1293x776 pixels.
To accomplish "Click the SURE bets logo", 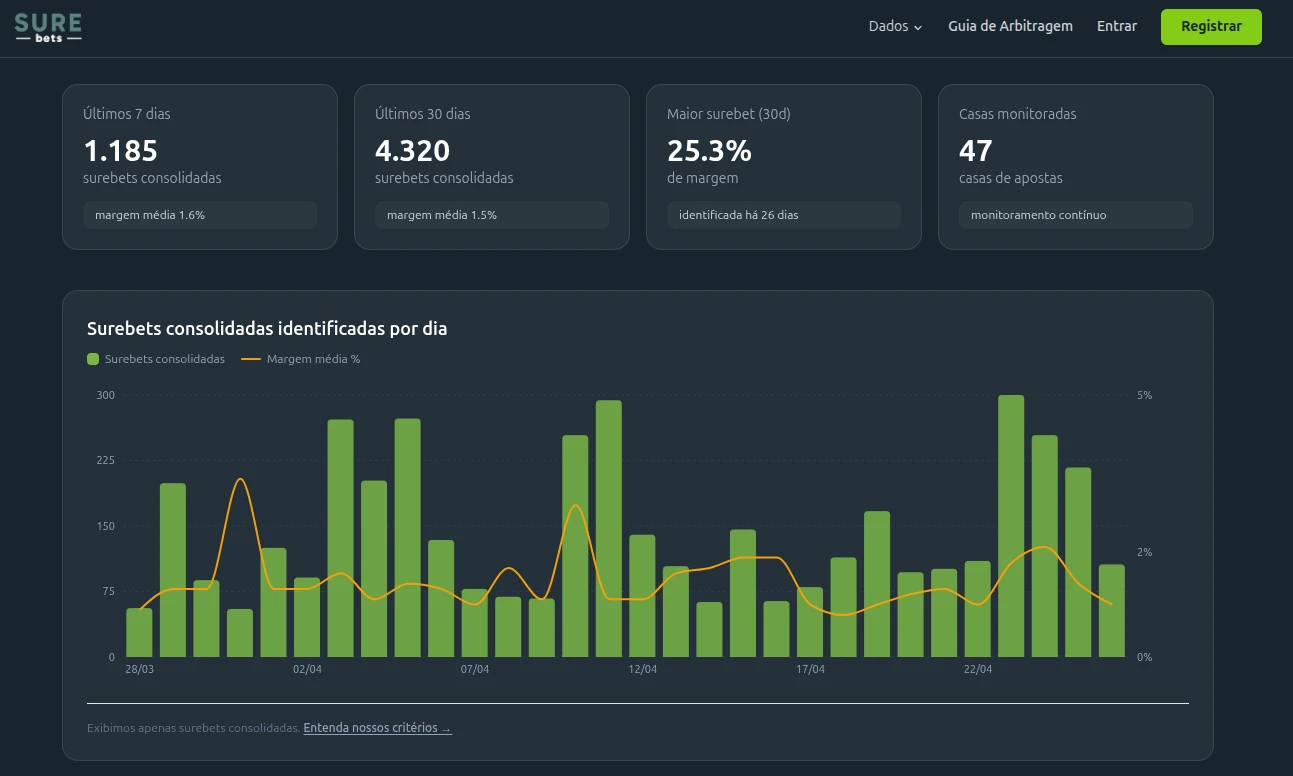I will click(48, 27).
